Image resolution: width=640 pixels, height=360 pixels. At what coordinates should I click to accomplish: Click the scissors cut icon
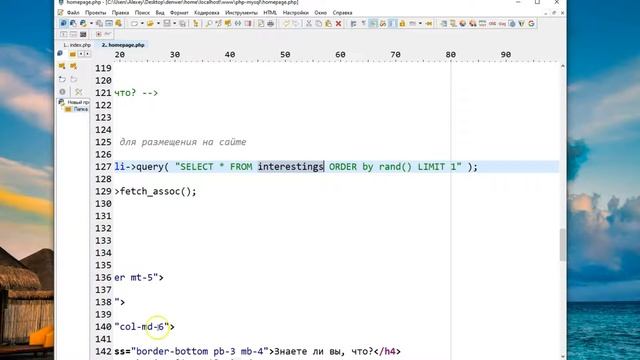[x=309, y=24]
